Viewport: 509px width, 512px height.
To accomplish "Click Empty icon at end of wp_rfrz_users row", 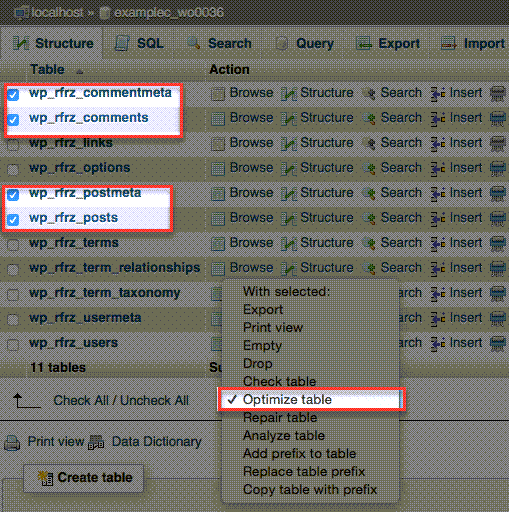I will [498, 344].
